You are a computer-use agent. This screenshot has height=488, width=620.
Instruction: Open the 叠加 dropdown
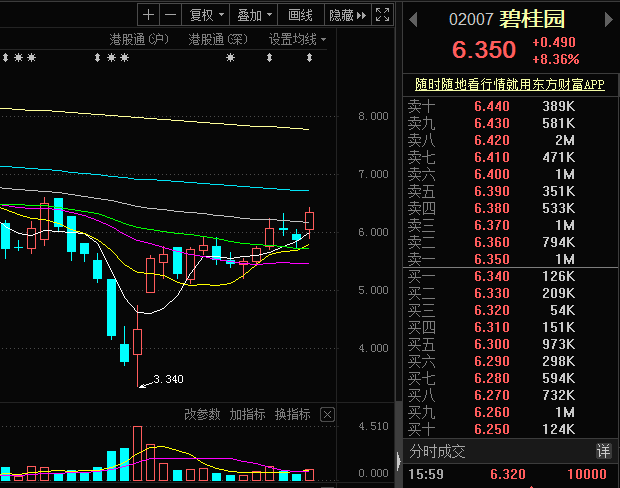point(254,15)
